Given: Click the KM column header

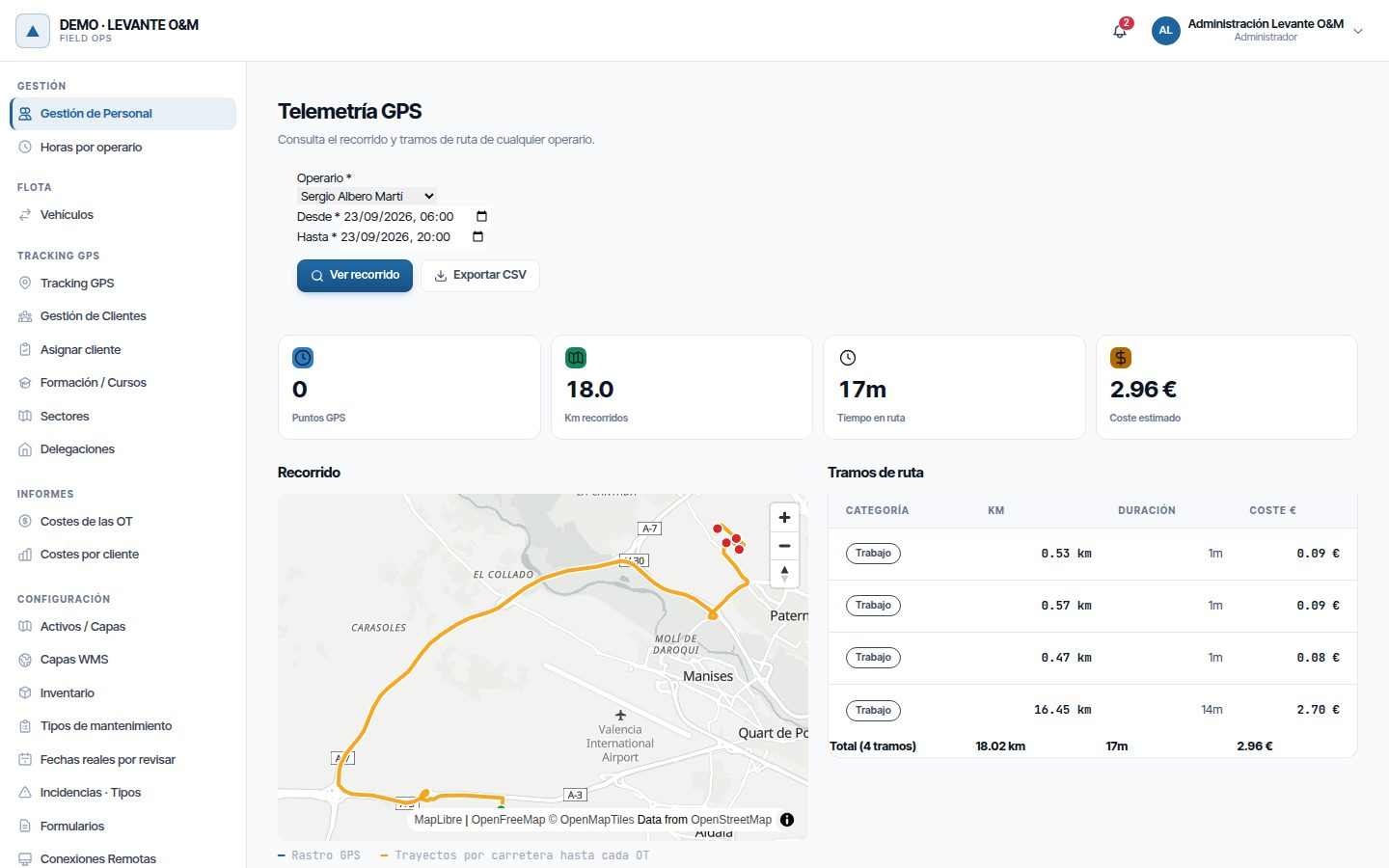Looking at the screenshot, I should click(996, 511).
